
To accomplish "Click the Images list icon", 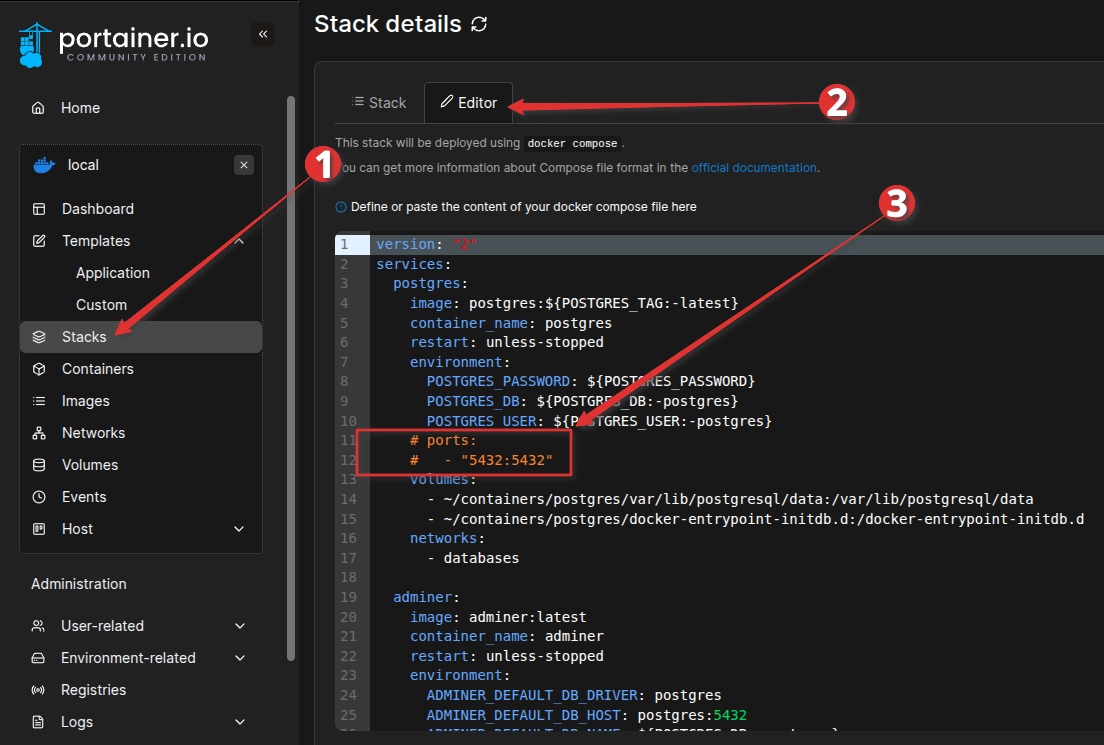I will coord(39,401).
